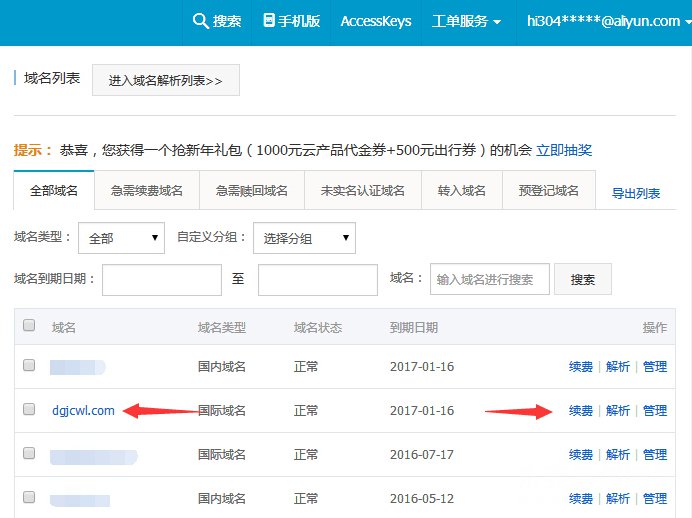
Task: Check the dgjcwl.com row checkbox
Action: coord(29,409)
